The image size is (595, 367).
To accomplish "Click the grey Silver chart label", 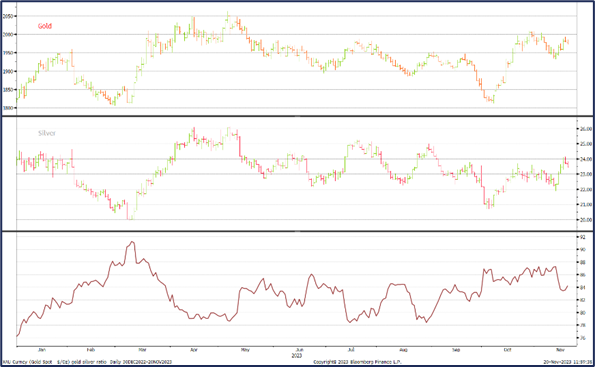I will tap(47, 133).
